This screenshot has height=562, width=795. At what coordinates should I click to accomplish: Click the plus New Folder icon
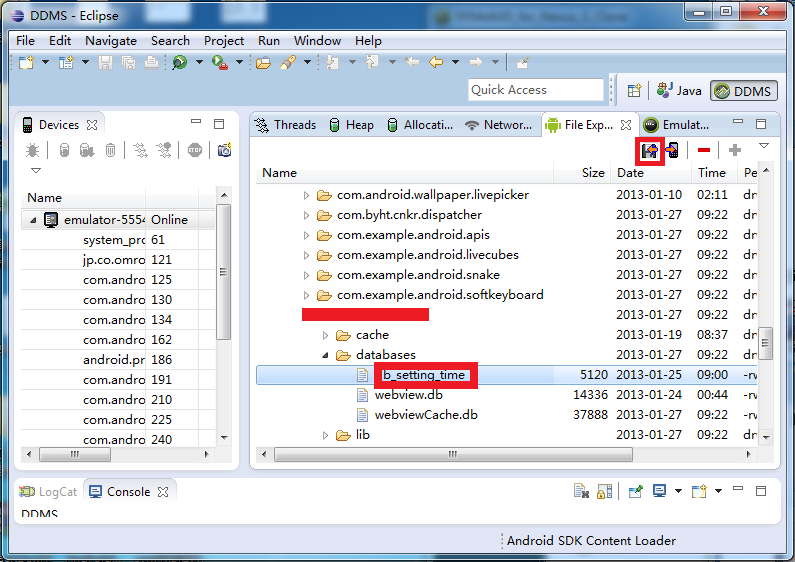tap(735, 150)
